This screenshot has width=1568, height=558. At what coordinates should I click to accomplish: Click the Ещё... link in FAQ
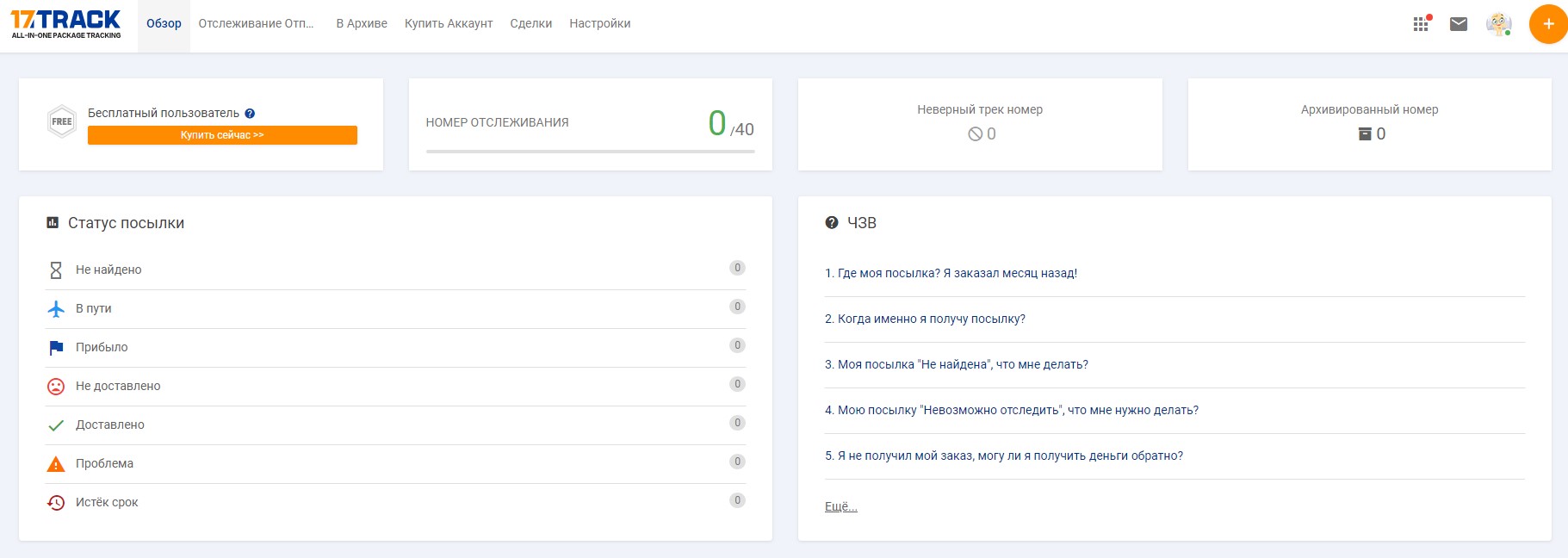click(x=840, y=506)
